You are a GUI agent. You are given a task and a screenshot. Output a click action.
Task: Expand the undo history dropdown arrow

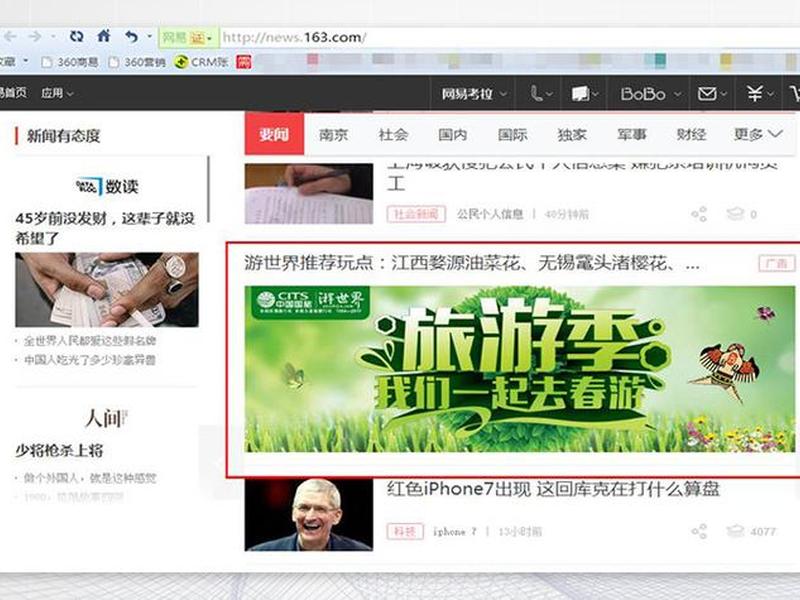point(149,37)
